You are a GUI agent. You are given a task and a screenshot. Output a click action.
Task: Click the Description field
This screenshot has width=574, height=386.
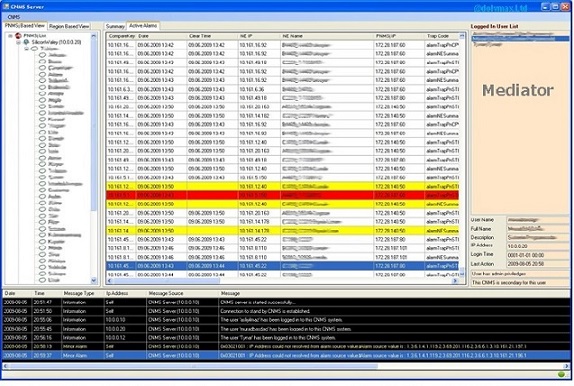[538, 237]
